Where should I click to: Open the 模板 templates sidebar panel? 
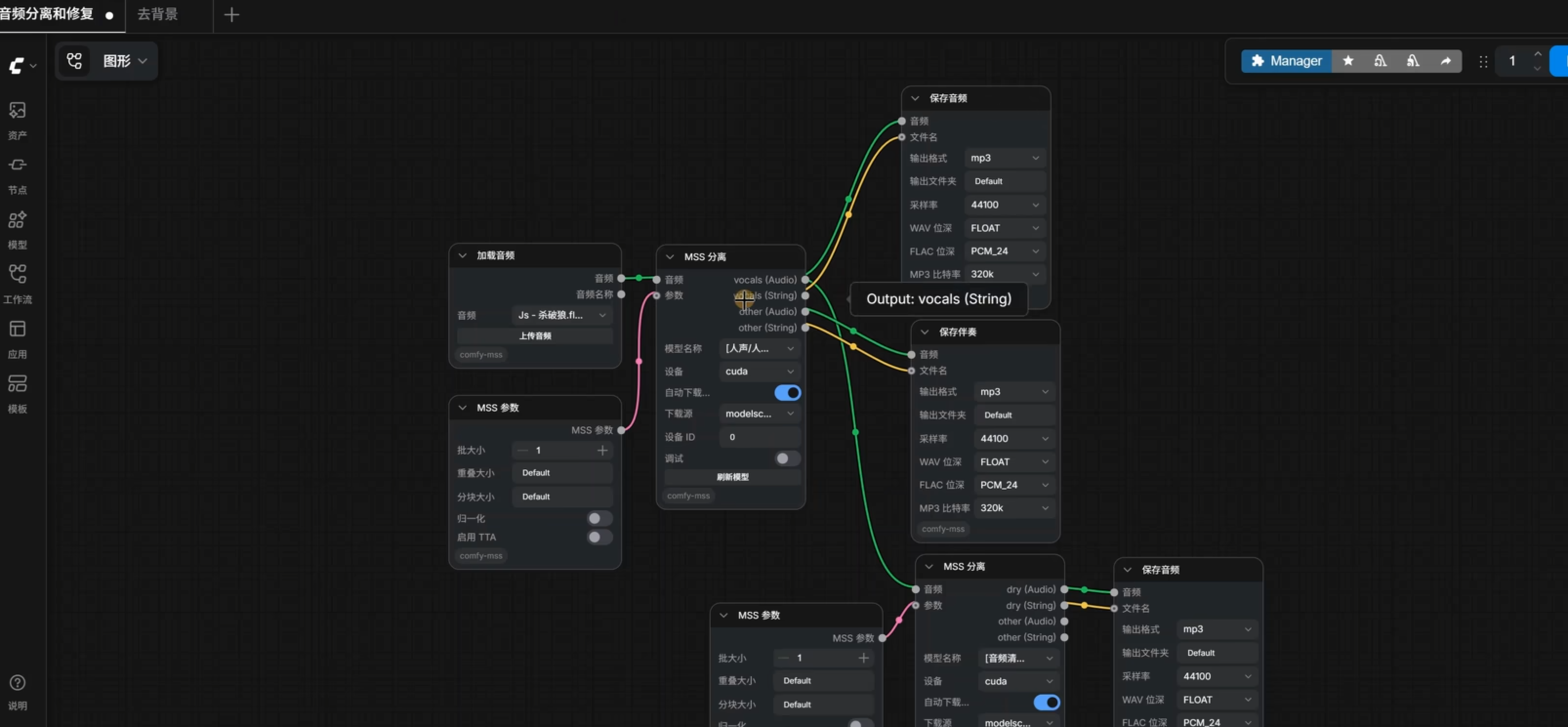[x=17, y=395]
